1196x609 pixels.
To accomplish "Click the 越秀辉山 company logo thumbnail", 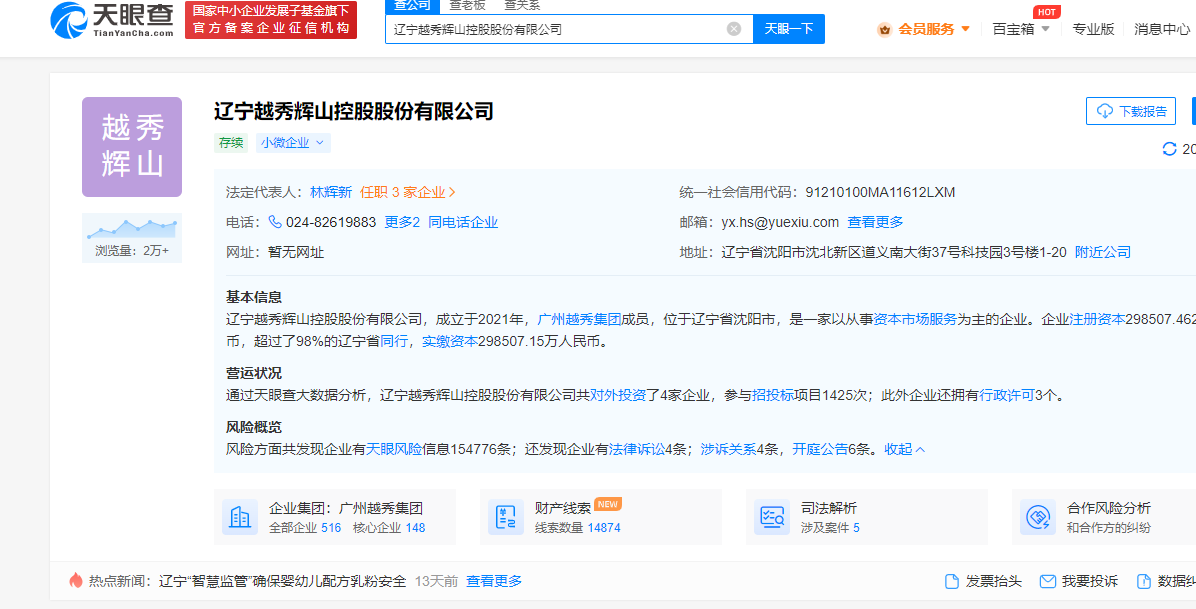I will pos(132,147).
